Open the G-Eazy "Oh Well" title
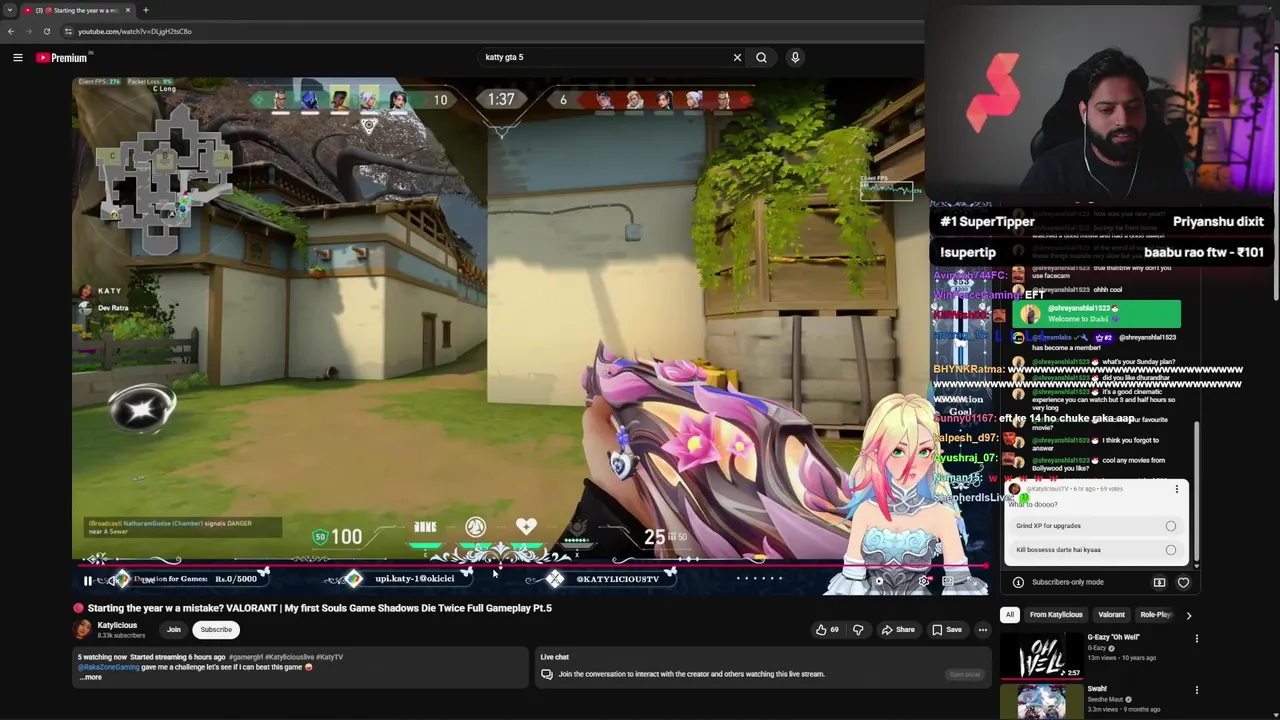 [1113, 637]
